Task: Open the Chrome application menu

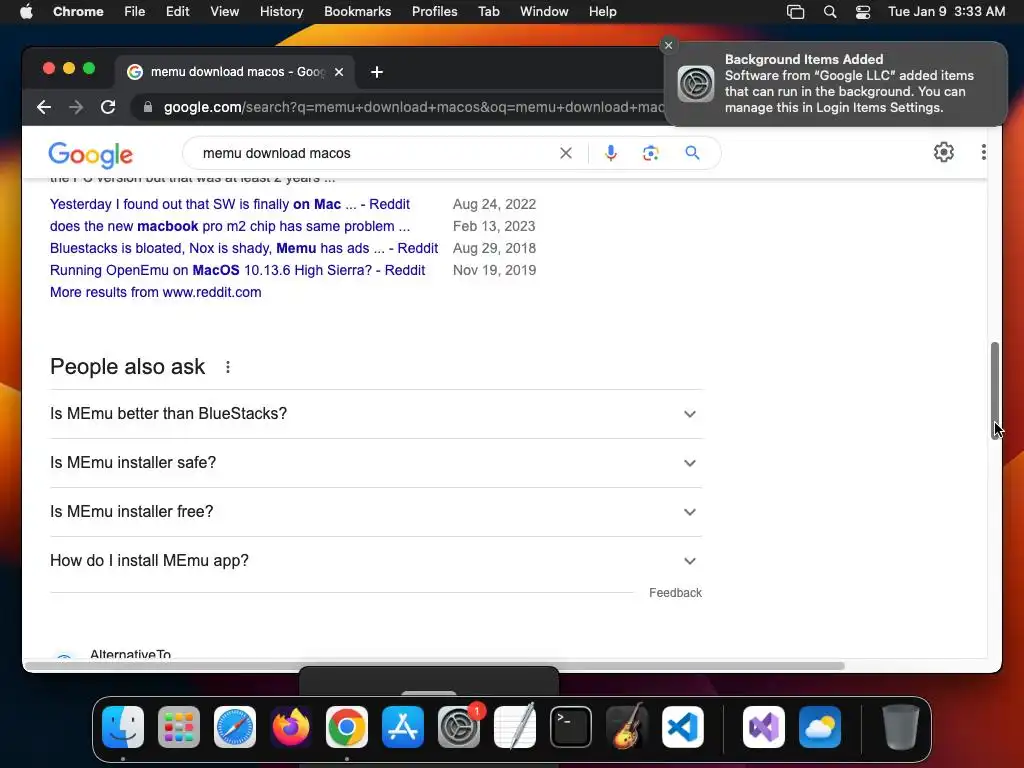Action: (x=78, y=12)
